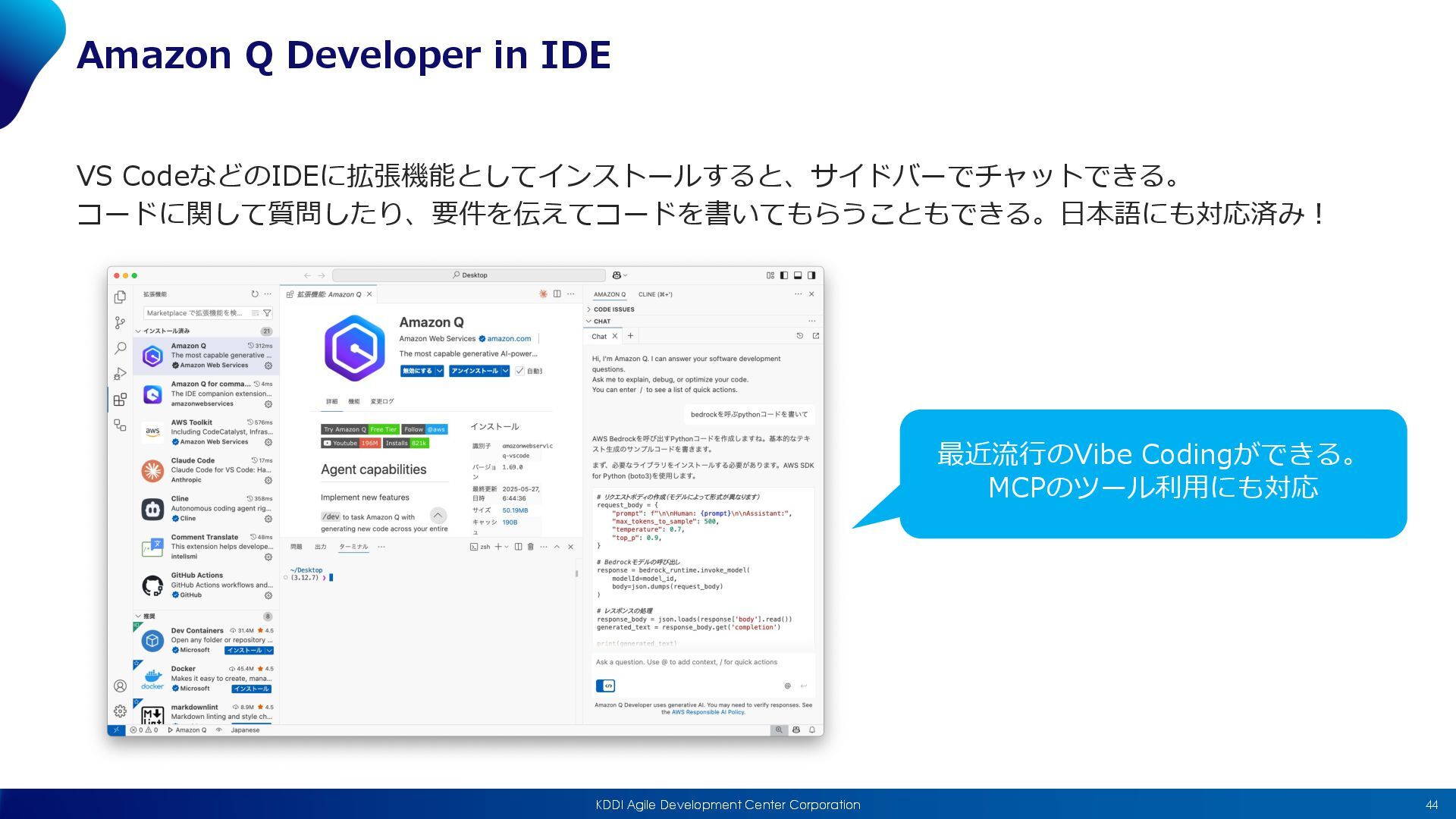Image resolution: width=1456 pixels, height=819 pixels.
Task: Open the gear menu for AWS Toolkit extension
Action: (x=268, y=442)
